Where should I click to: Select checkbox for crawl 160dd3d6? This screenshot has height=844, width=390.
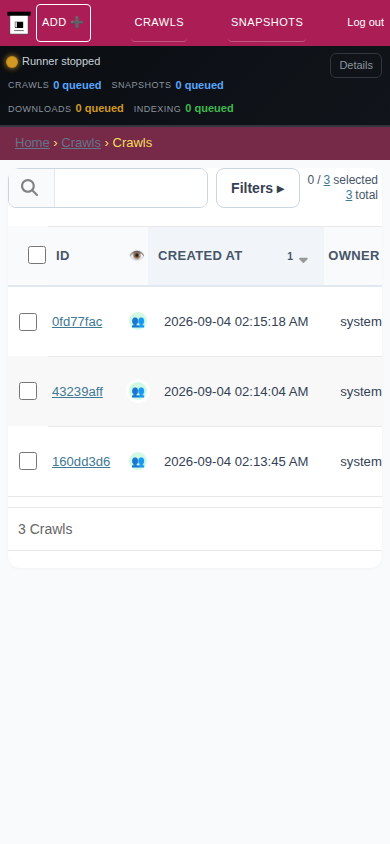[28, 461]
